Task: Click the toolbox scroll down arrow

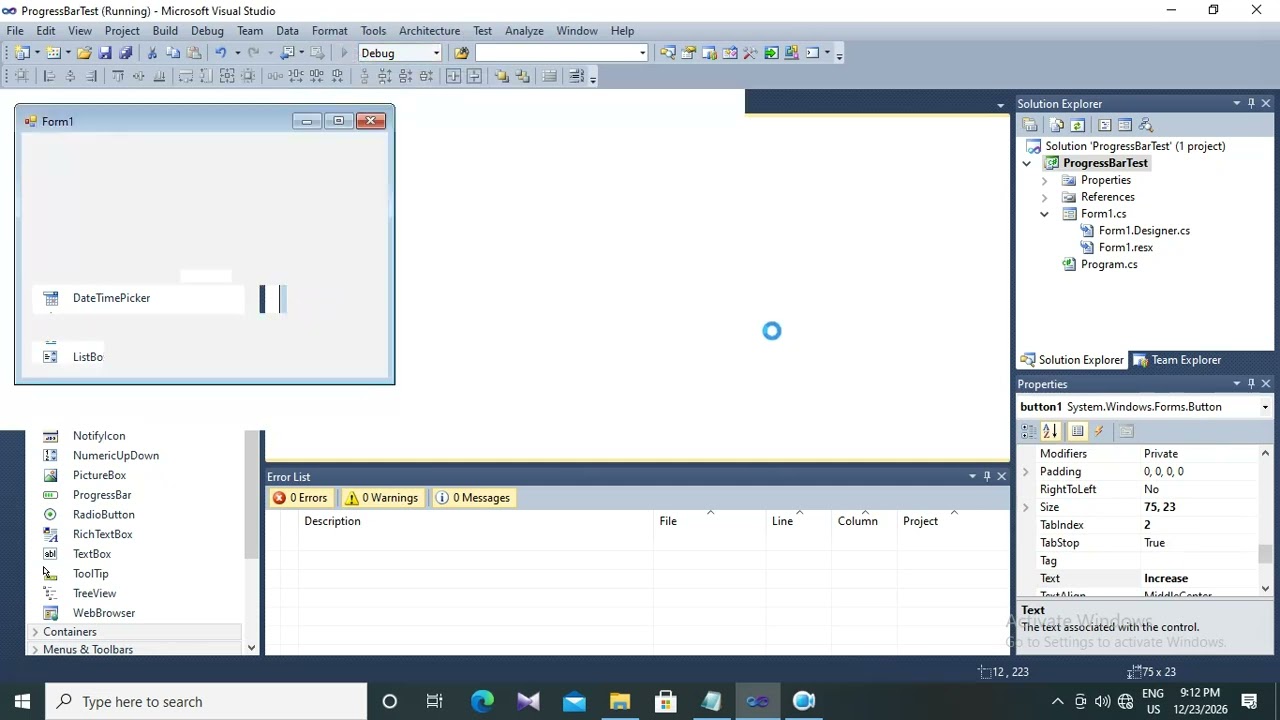Action: pos(251,648)
